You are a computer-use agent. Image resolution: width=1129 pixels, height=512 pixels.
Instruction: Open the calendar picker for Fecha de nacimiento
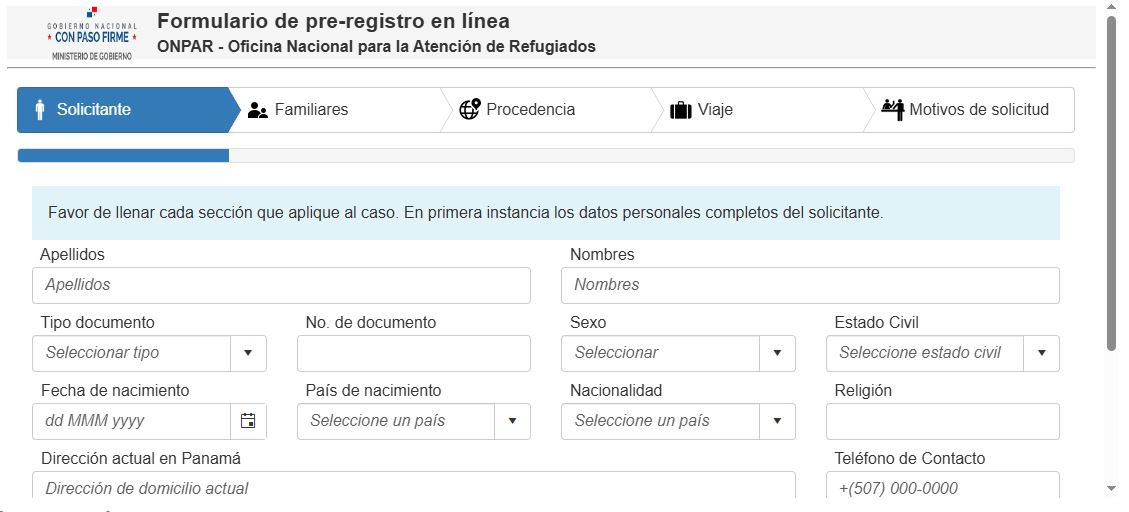(248, 421)
